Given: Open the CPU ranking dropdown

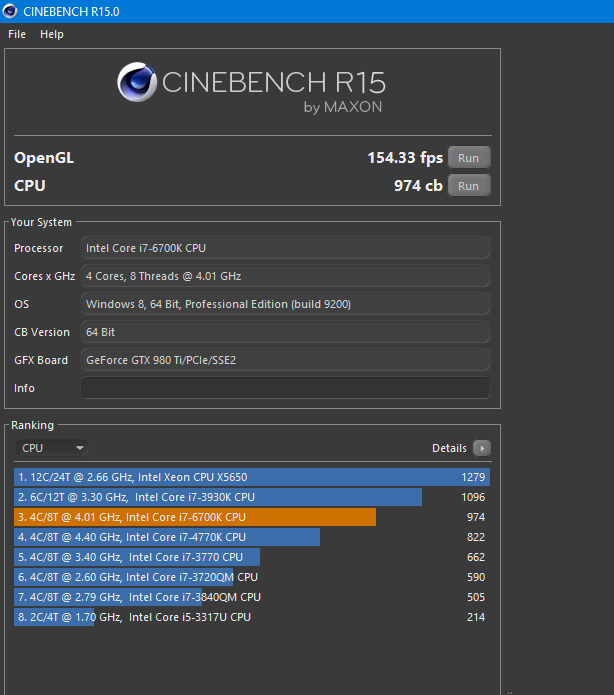Looking at the screenshot, I should pos(52,448).
